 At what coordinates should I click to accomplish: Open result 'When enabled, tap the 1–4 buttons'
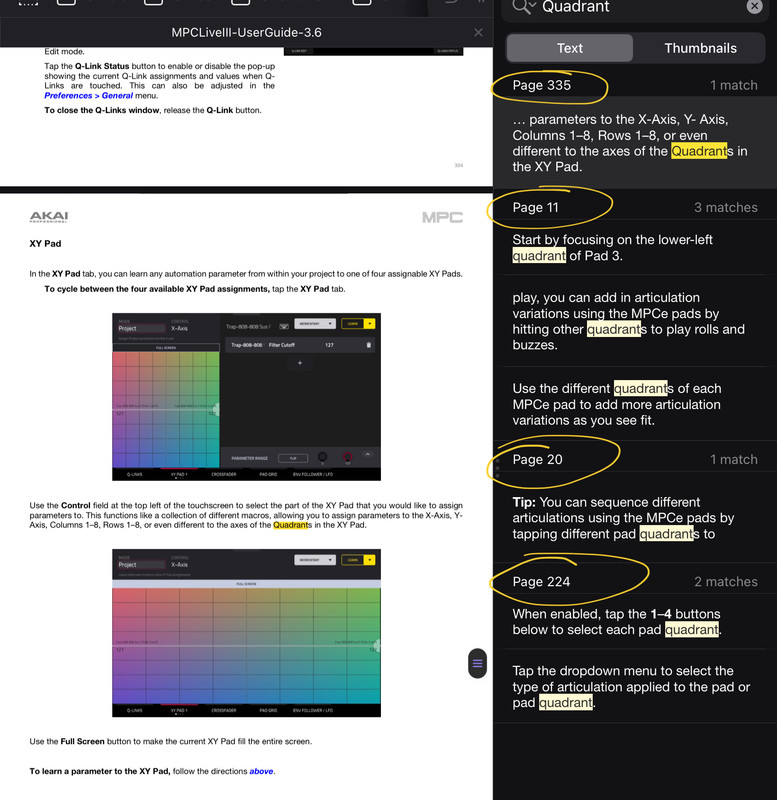pyautogui.click(x=635, y=621)
